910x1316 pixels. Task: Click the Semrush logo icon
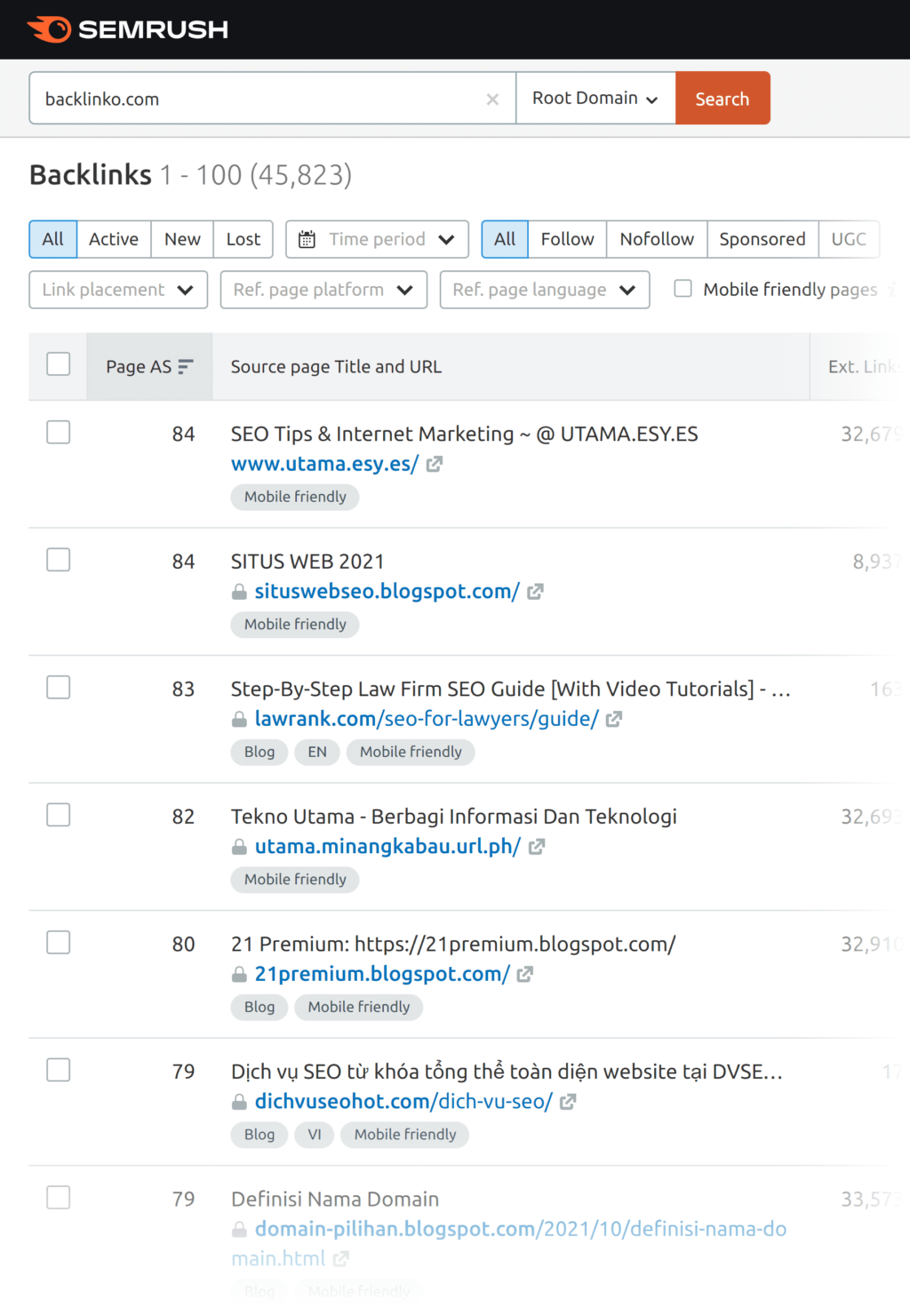pos(51,29)
